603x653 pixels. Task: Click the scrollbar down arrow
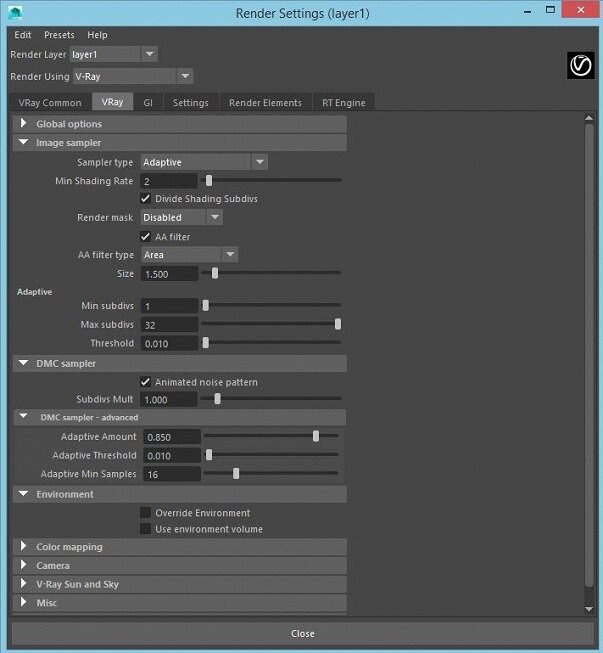[x=589, y=609]
